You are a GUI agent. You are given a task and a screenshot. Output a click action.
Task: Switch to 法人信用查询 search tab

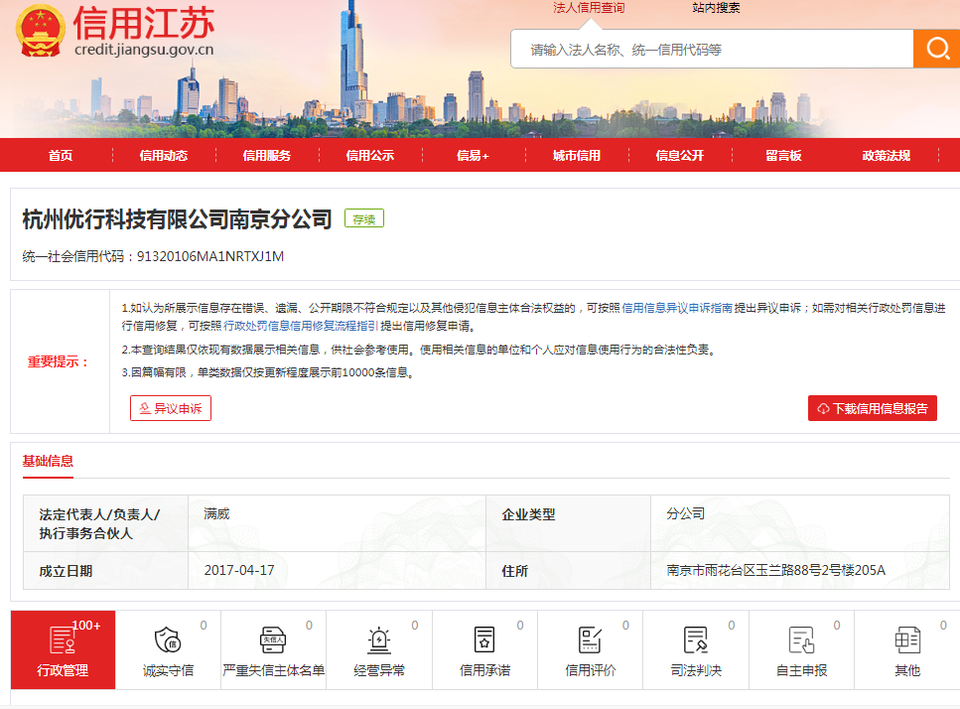click(589, 8)
